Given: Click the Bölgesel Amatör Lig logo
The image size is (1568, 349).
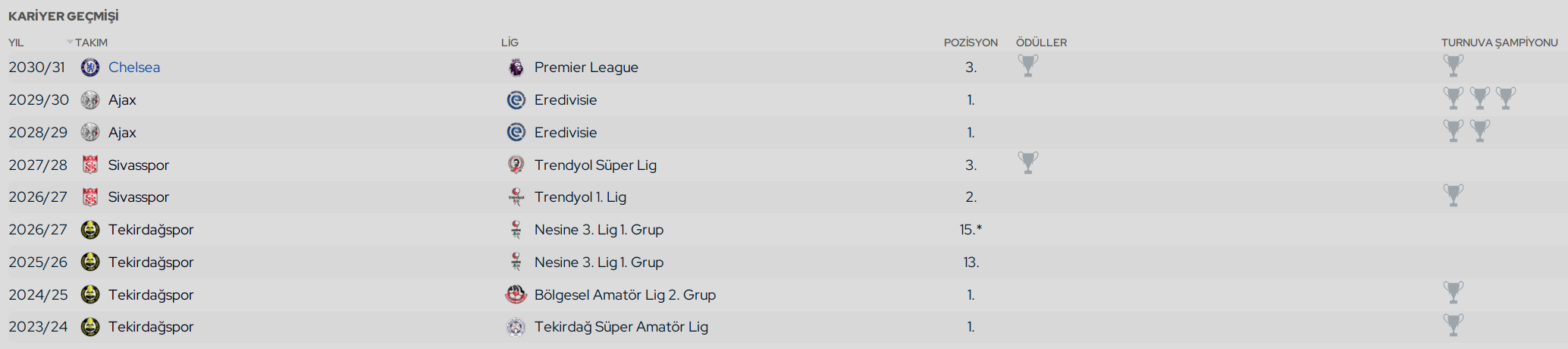Looking at the screenshot, I should 516,294.
